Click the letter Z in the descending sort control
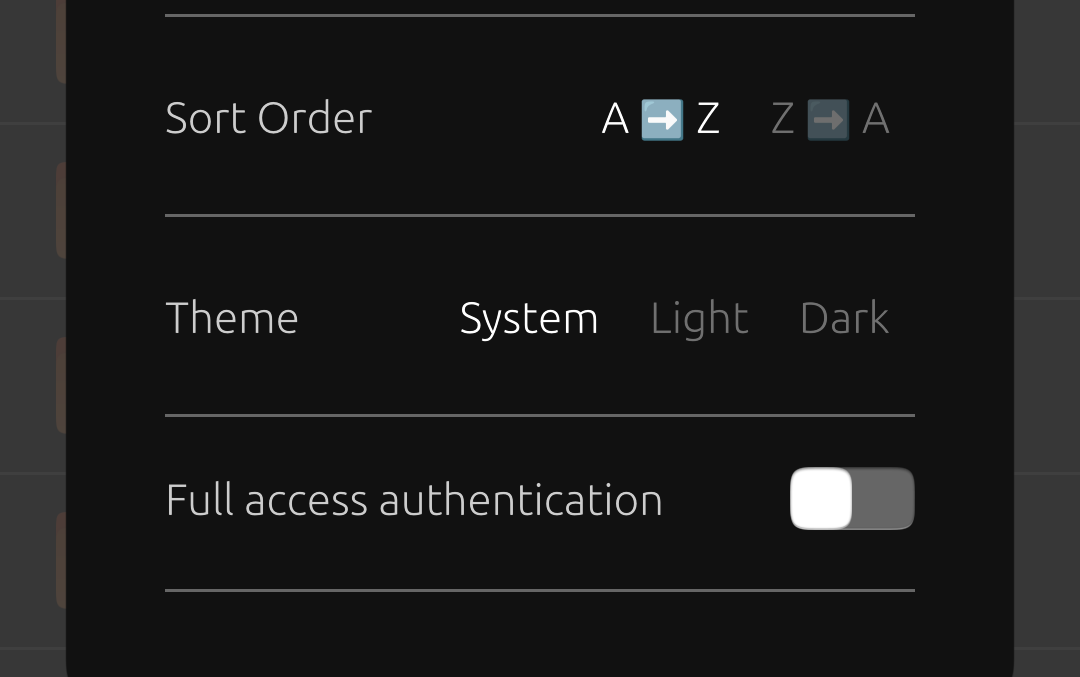This screenshot has height=677, width=1080. coord(781,118)
